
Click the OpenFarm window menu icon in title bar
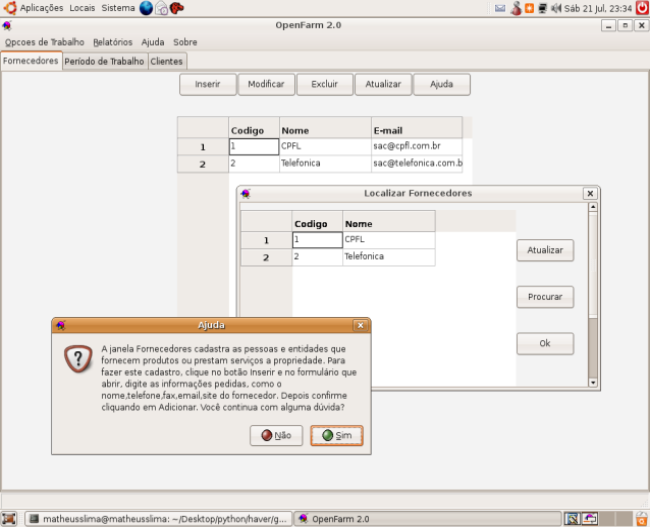(x=7, y=25)
